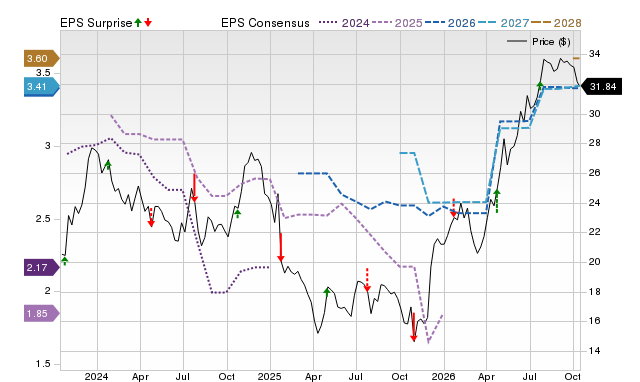Select the solid red surprise arrow after October 2025

[413, 327]
